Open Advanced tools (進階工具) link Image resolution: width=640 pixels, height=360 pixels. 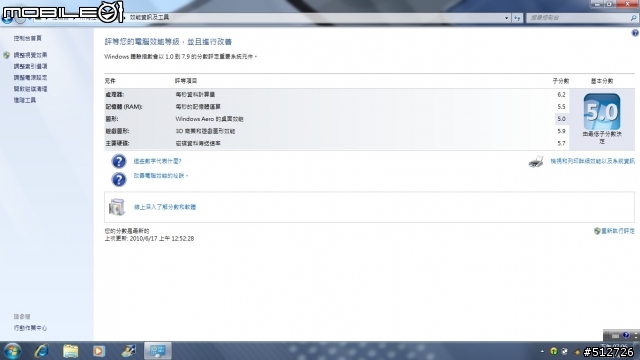[x=25, y=100]
